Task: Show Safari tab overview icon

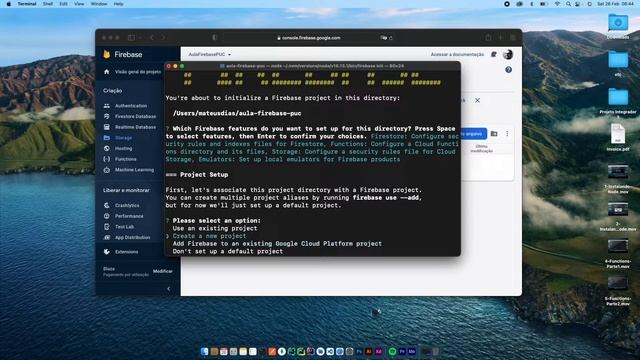Action: [513, 38]
